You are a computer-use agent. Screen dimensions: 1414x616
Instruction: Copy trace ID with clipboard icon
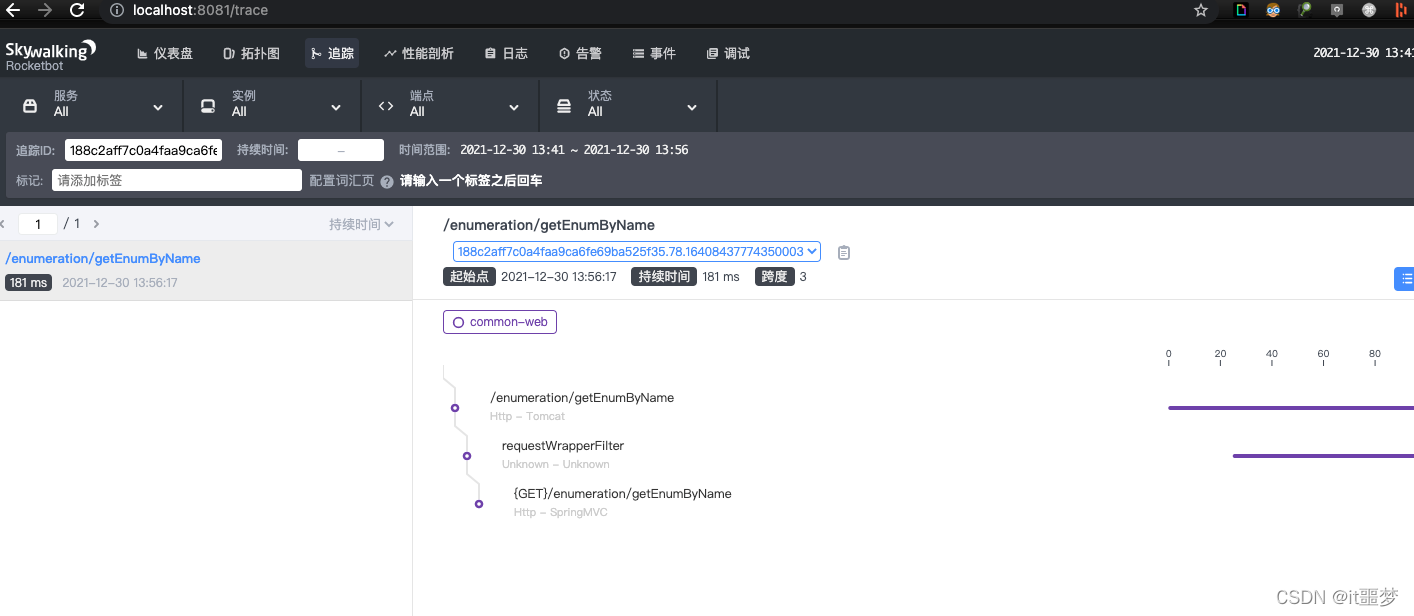click(x=844, y=252)
